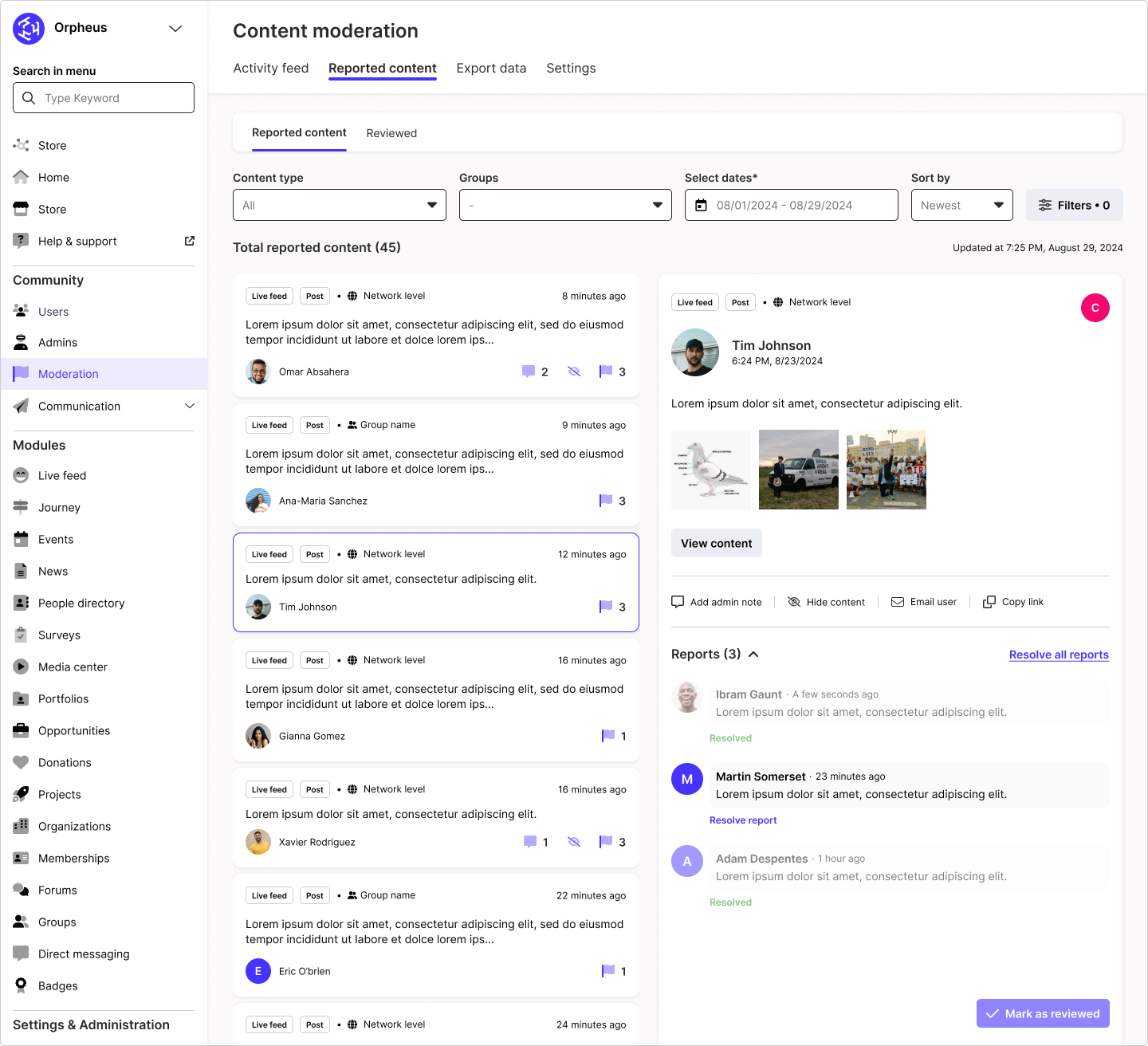Click comments icon on Xavier Rodriguez post
The height and width of the screenshot is (1046, 1148).
pos(530,842)
